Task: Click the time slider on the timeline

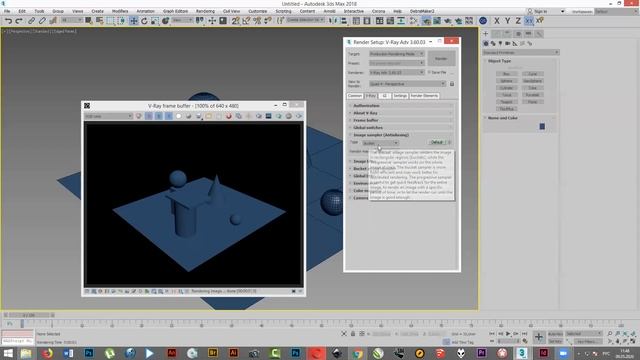Action: [x=29, y=315]
